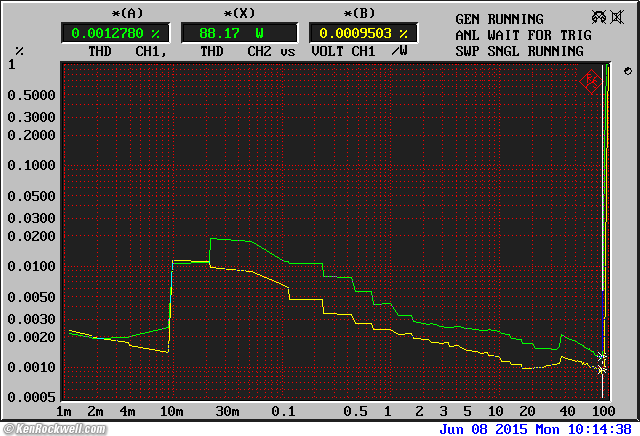Click the *(B) cursor label
Image resolution: width=640 pixels, height=436 pixels.
point(357,13)
